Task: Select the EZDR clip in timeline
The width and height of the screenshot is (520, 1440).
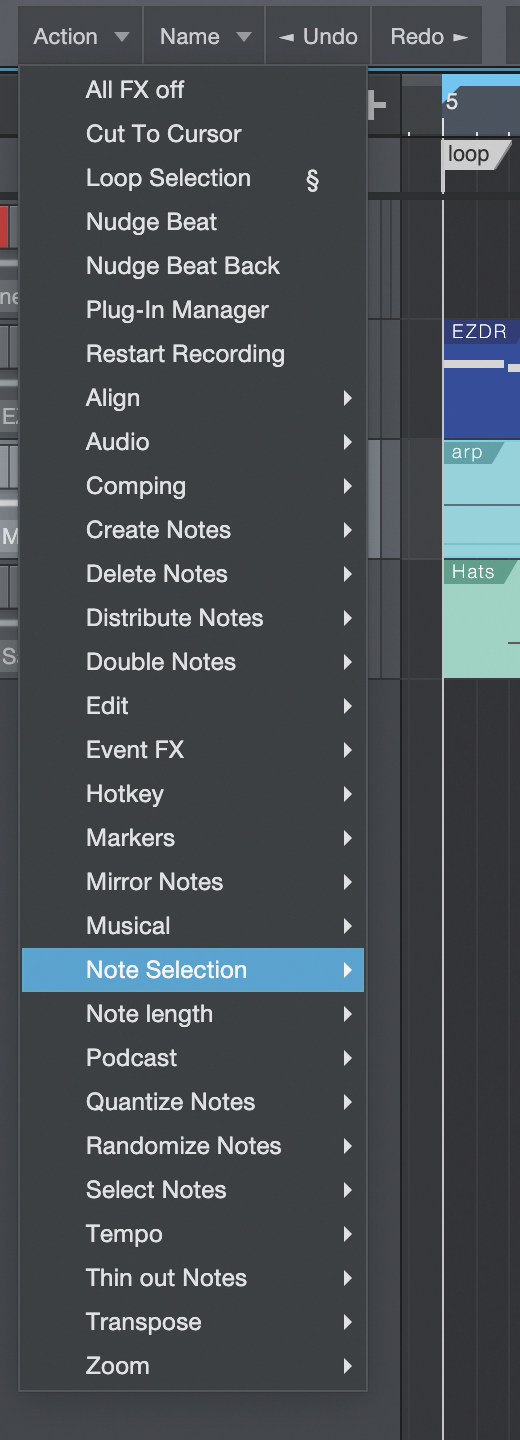Action: coord(481,380)
